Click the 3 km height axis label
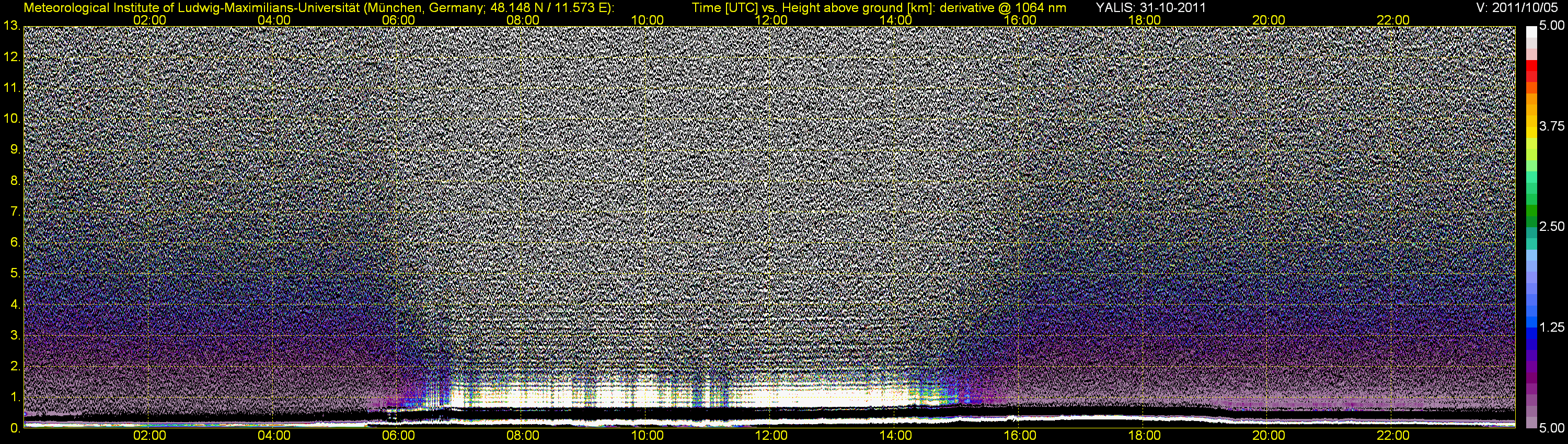 (16, 336)
